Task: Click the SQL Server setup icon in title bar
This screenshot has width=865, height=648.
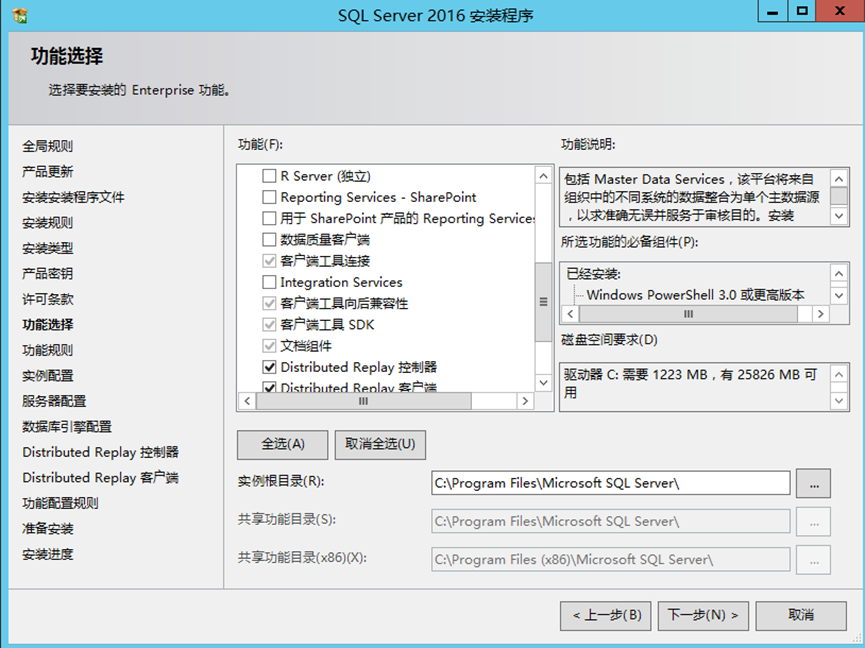Action: pyautogui.click(x=20, y=15)
